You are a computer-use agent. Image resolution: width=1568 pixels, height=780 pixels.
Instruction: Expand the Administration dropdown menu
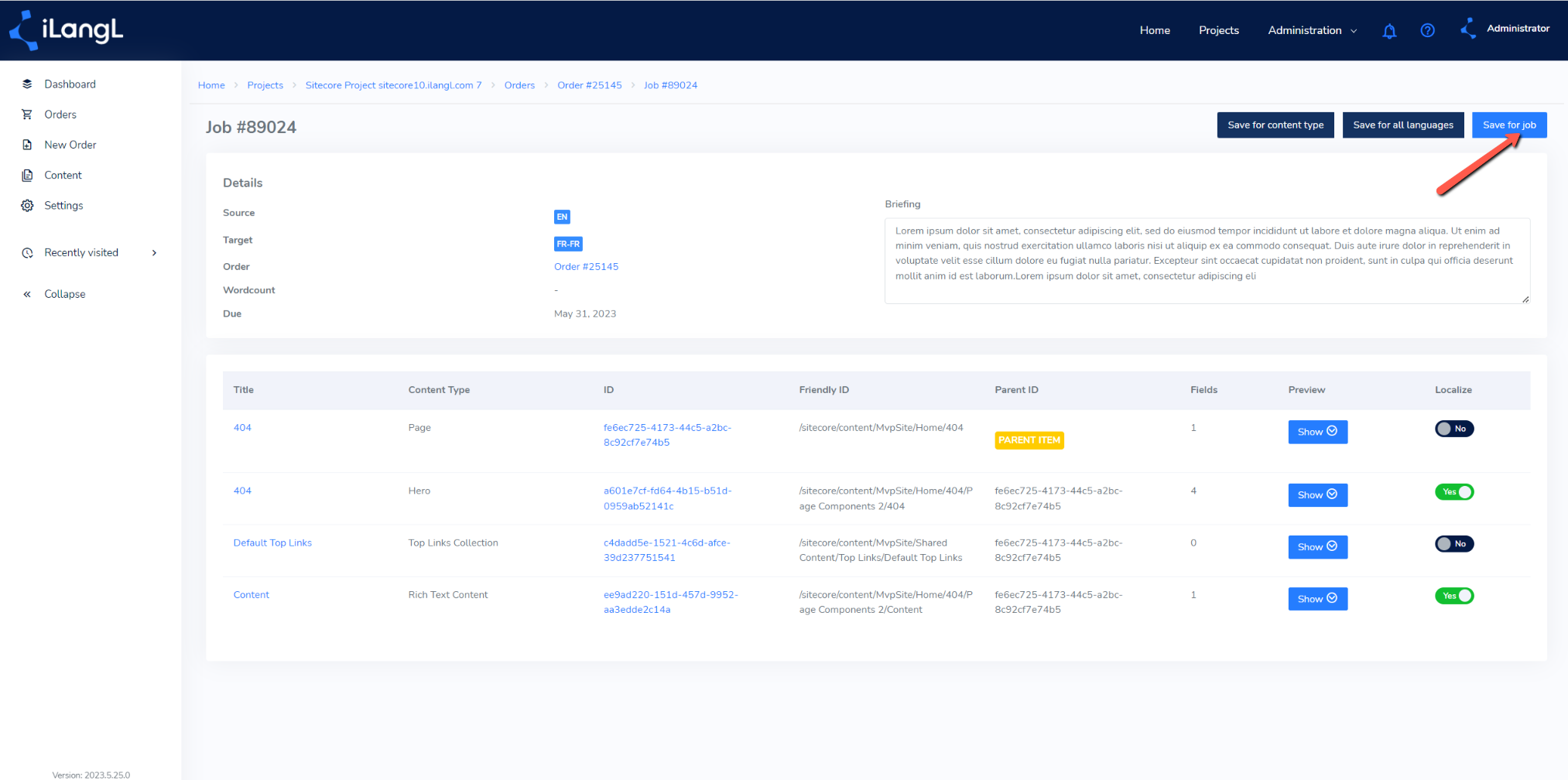point(1312,30)
